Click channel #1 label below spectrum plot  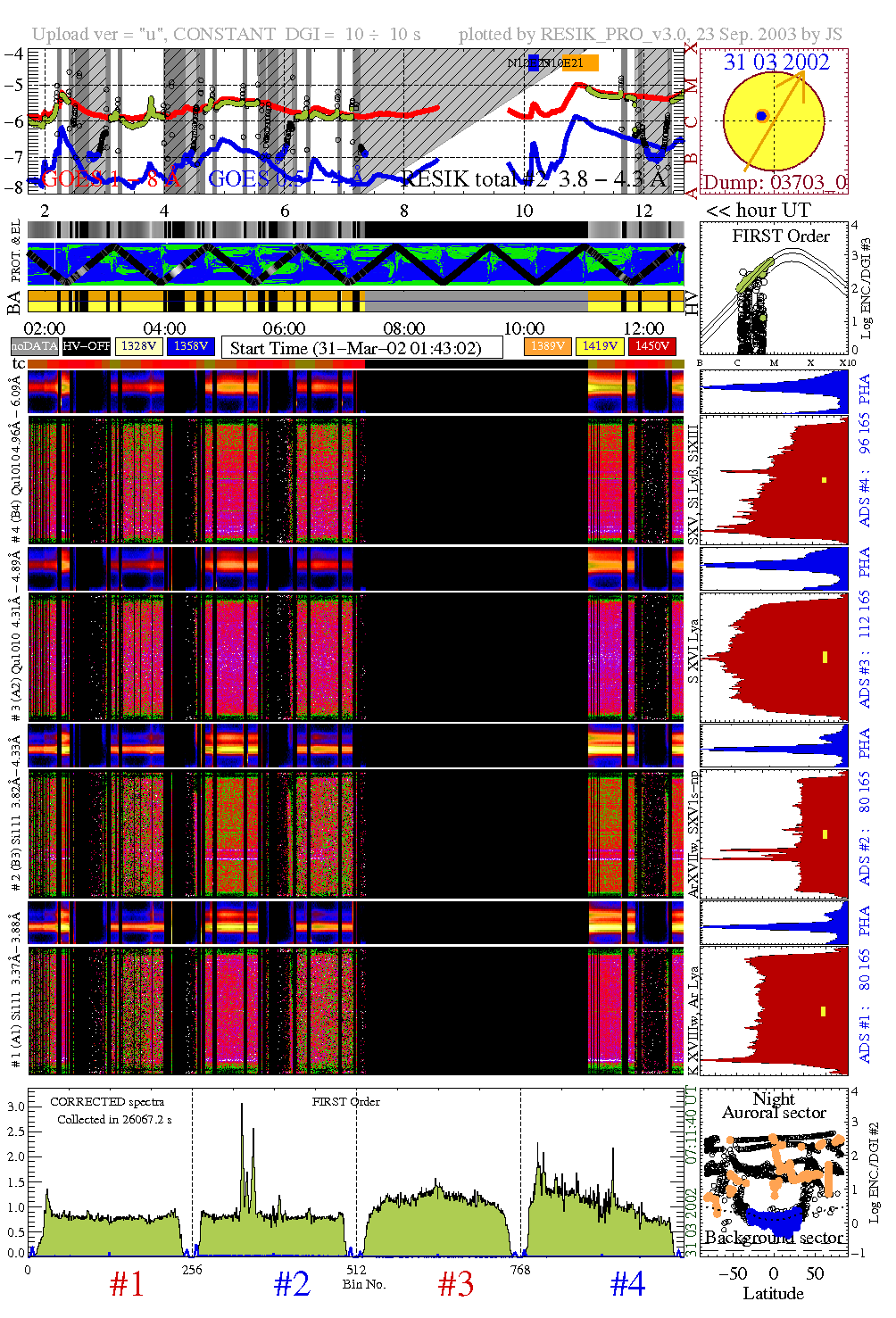tap(127, 1284)
